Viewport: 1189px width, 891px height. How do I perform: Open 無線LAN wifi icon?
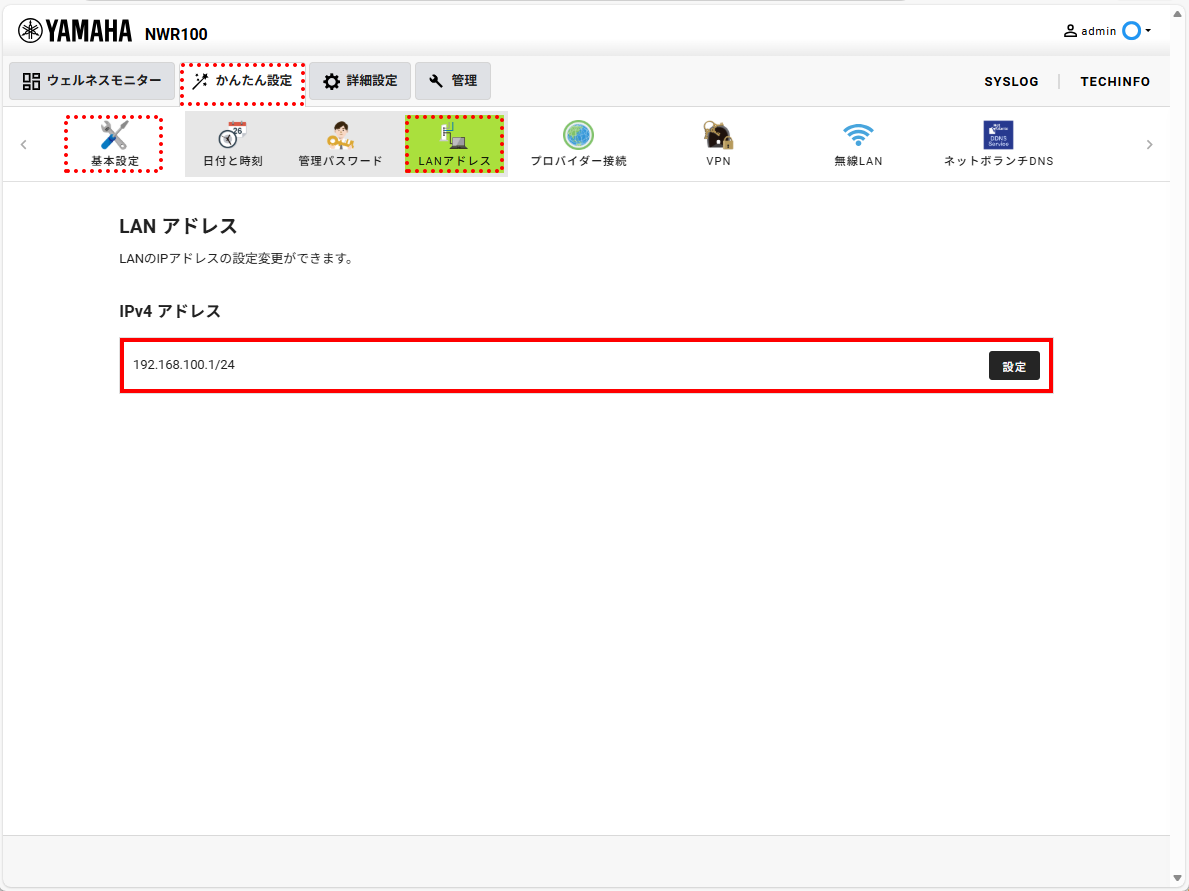tap(858, 135)
